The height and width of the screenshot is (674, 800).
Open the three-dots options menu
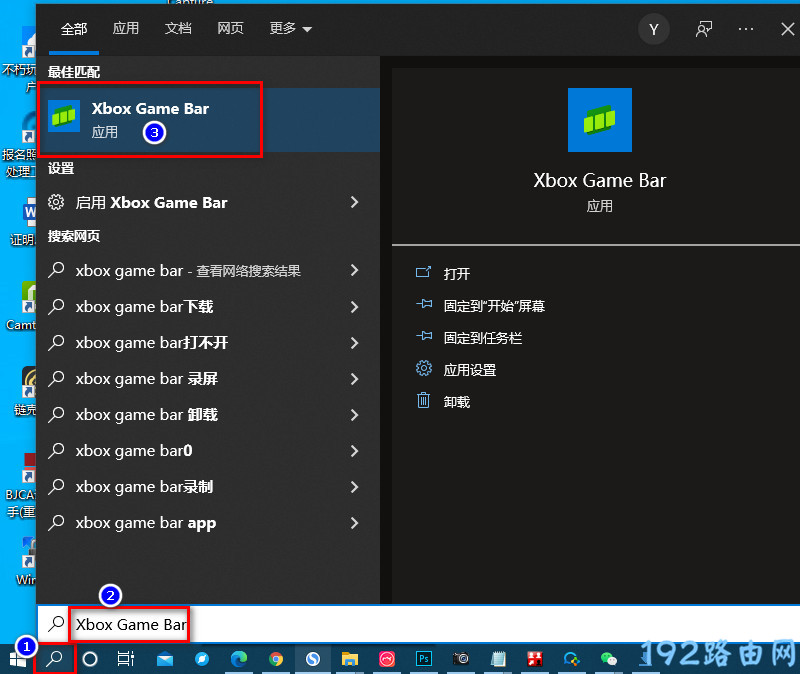(746, 29)
